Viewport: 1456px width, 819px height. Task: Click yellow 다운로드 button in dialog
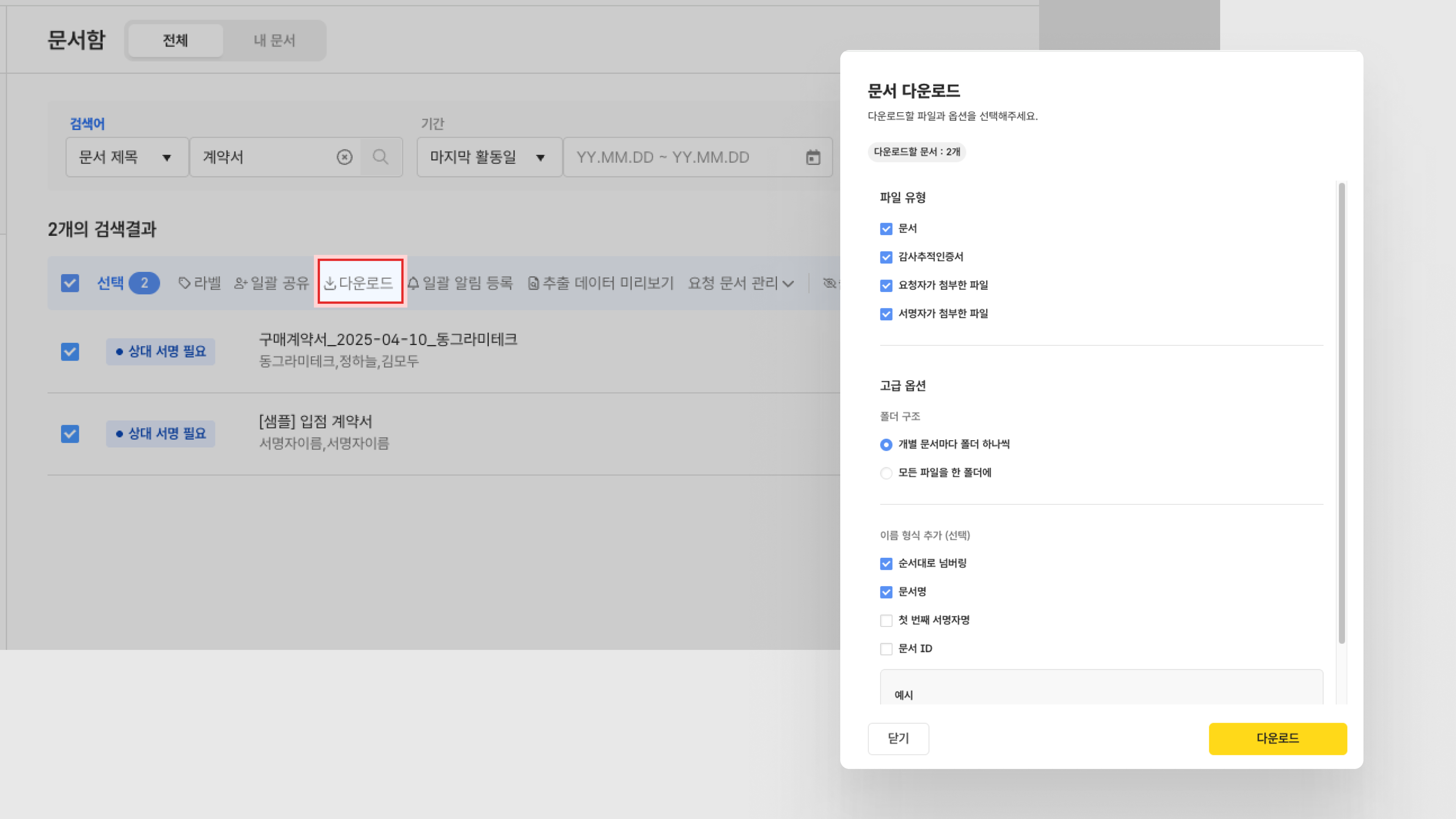pos(1277,738)
